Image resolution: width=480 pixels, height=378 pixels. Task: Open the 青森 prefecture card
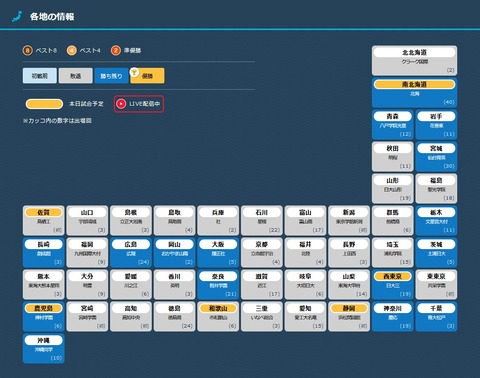(393, 125)
